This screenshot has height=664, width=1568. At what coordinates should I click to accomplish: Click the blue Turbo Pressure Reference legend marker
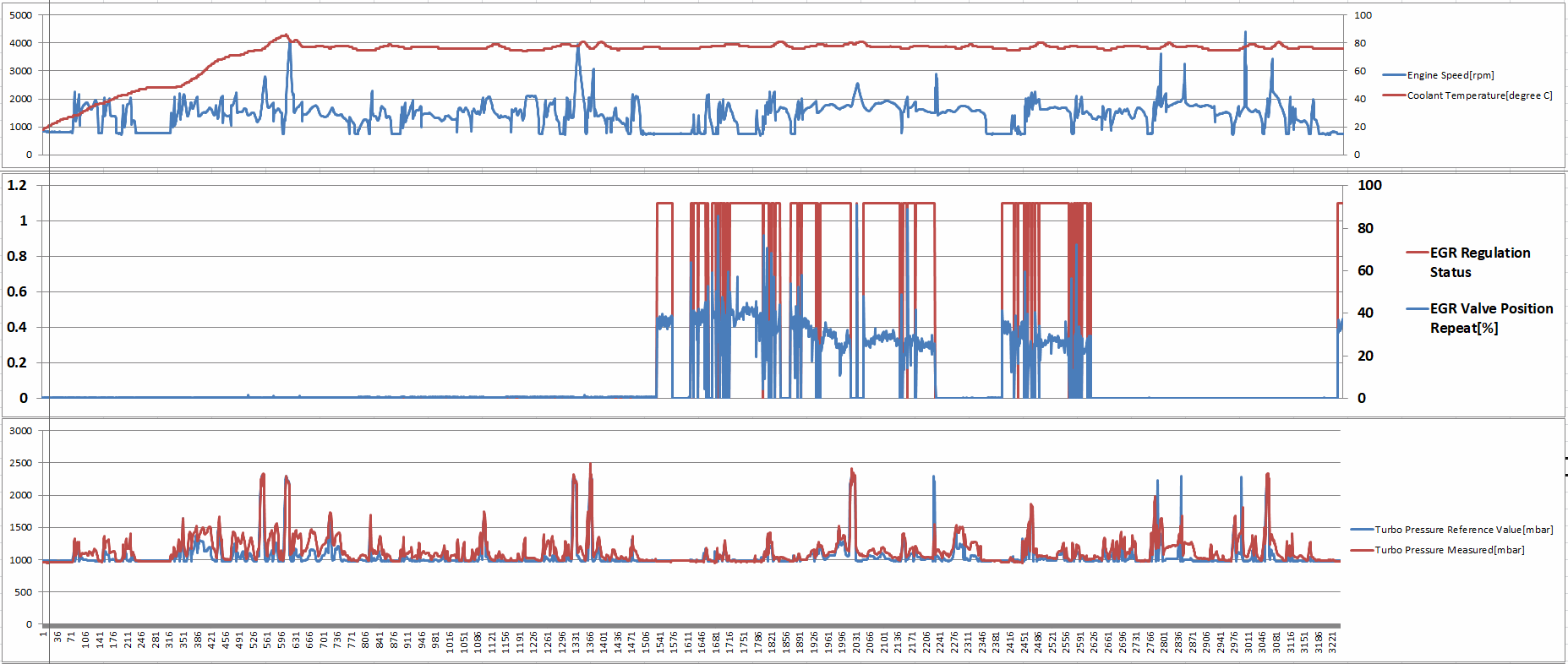tap(1363, 530)
